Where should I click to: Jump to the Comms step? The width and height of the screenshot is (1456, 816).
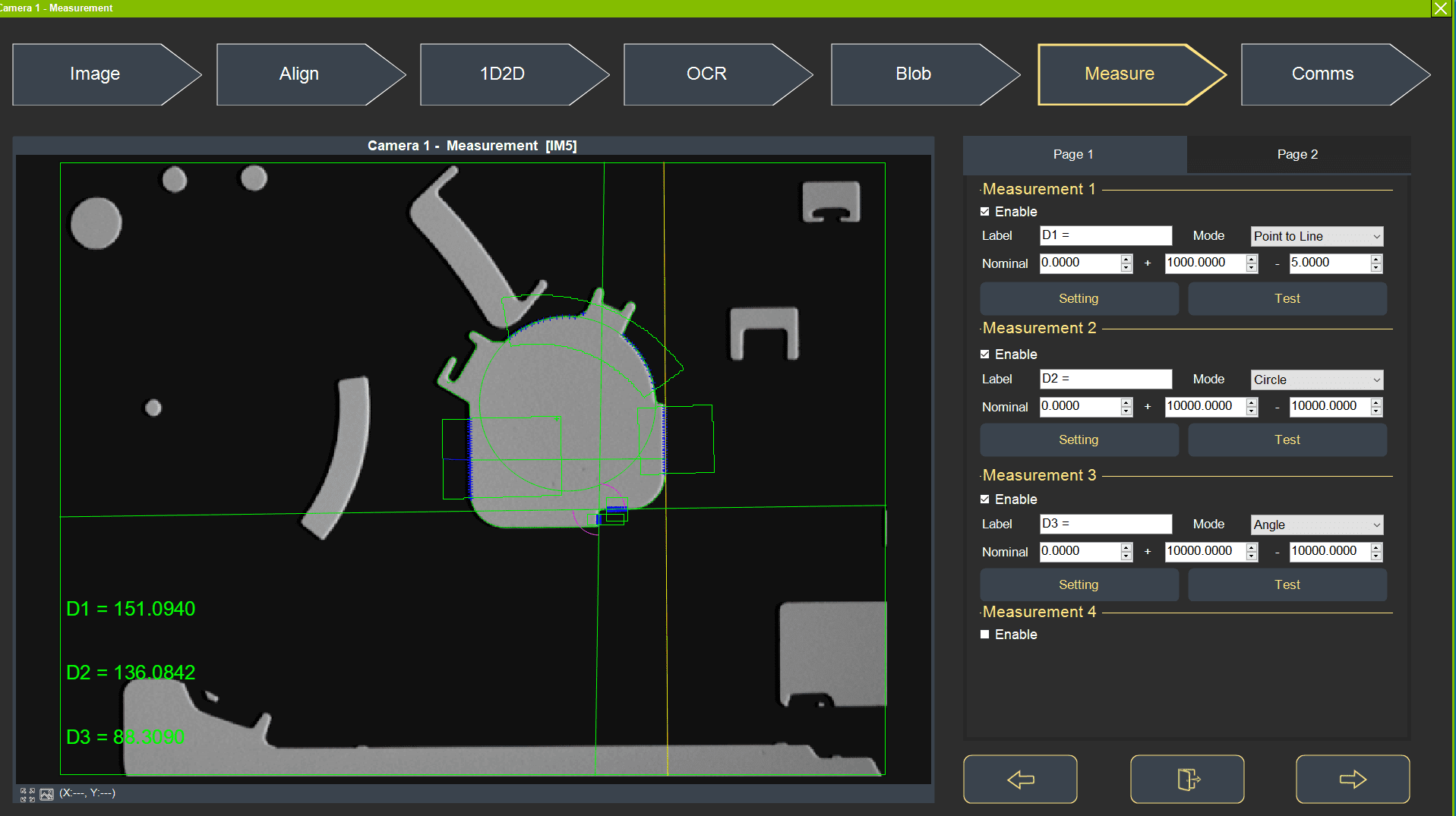[1335, 74]
